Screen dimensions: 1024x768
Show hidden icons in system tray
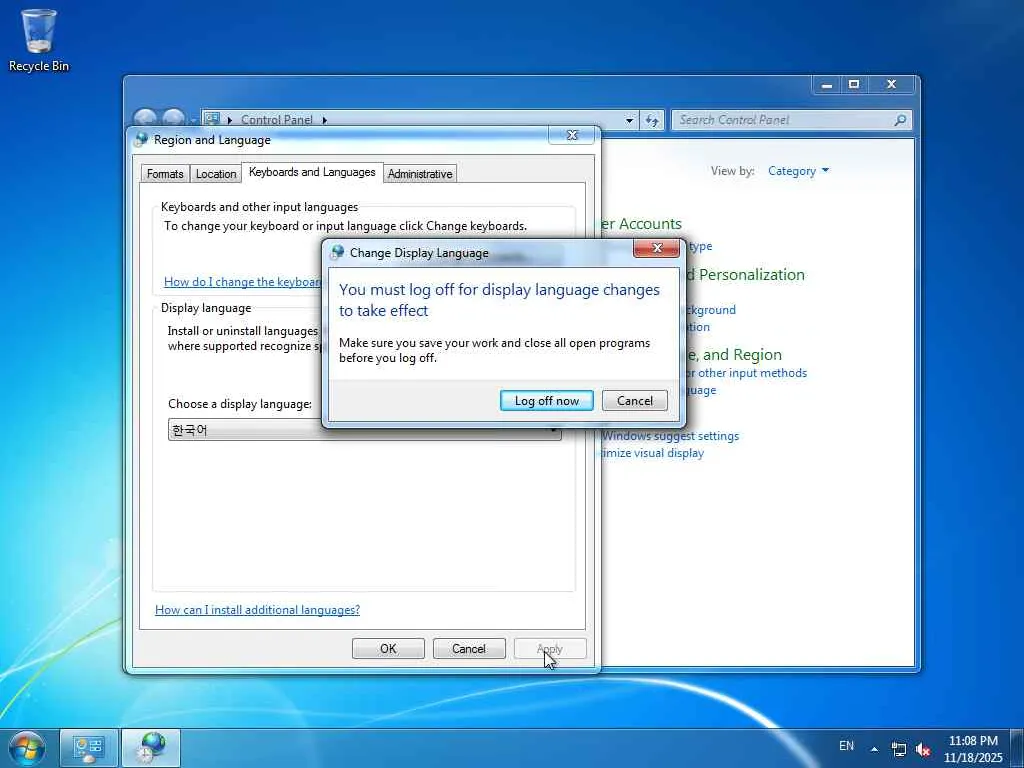pos(874,749)
